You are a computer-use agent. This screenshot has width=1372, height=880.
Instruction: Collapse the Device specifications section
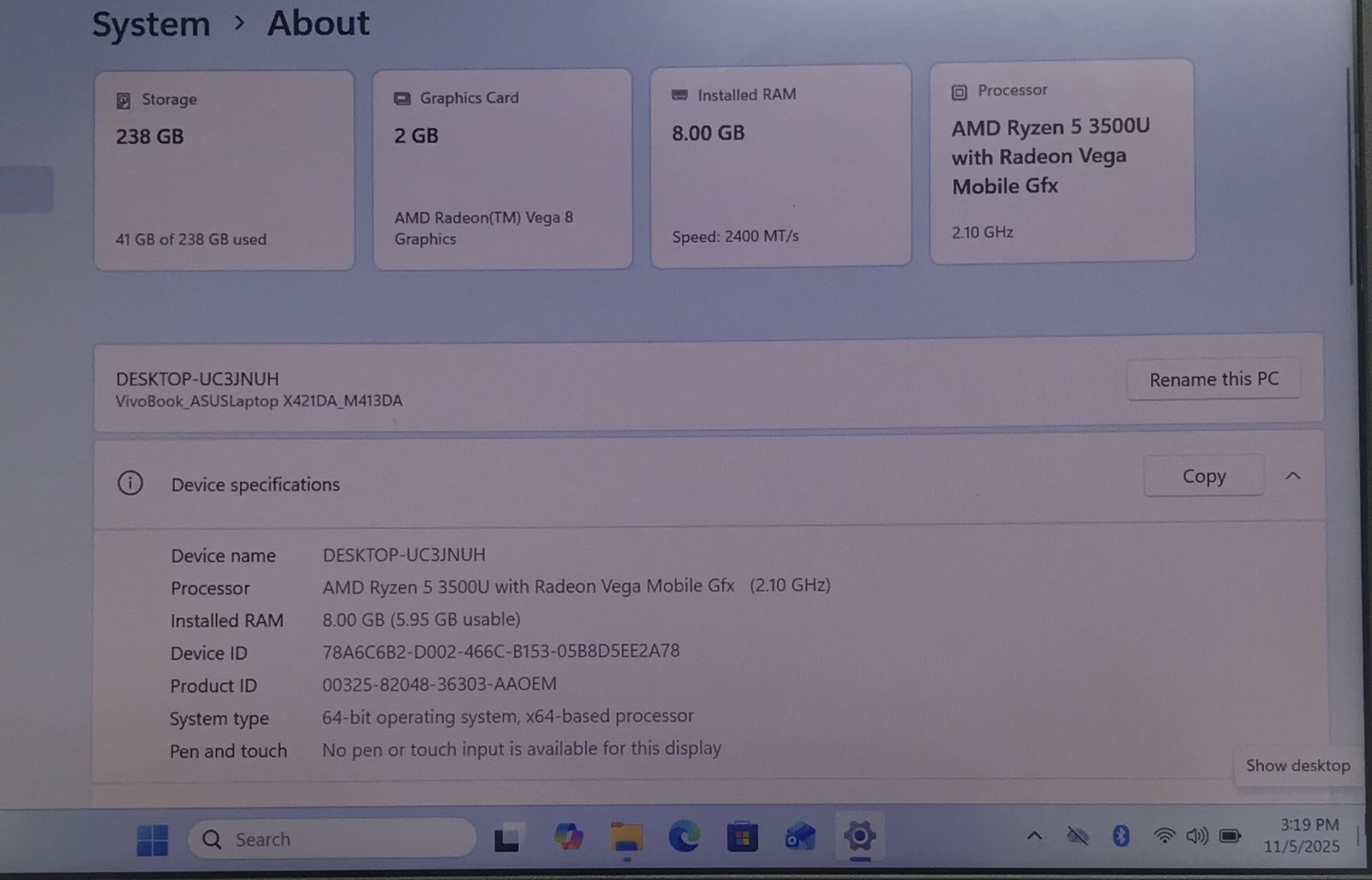tap(1293, 476)
